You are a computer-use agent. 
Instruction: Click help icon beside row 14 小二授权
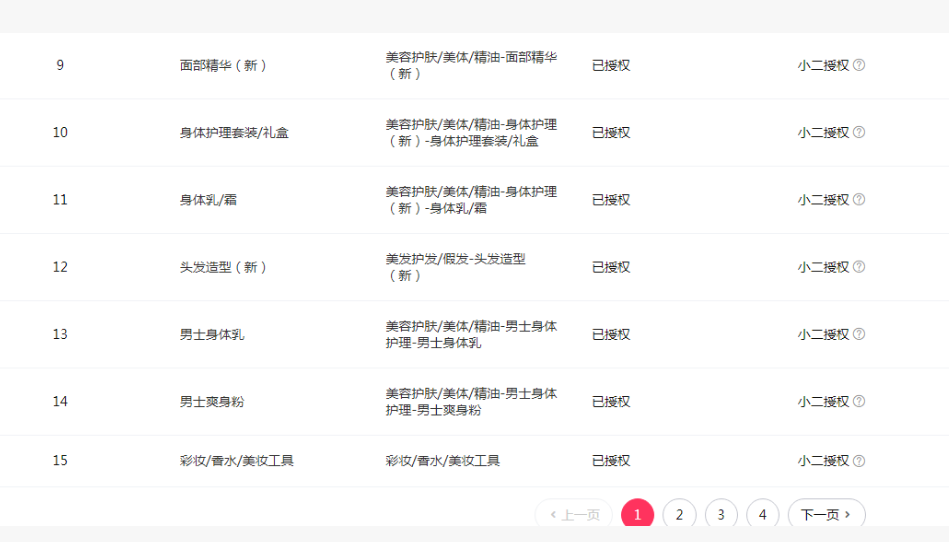pos(859,401)
